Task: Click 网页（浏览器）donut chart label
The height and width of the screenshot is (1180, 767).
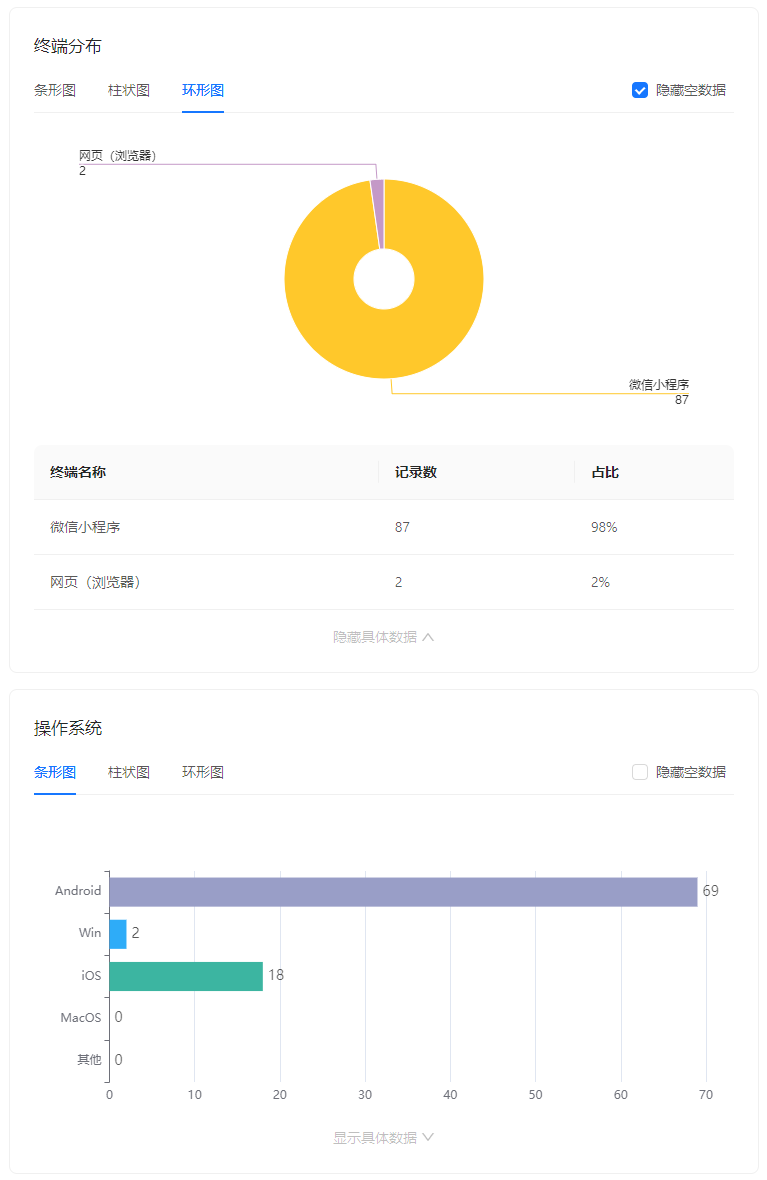Action: click(x=117, y=156)
